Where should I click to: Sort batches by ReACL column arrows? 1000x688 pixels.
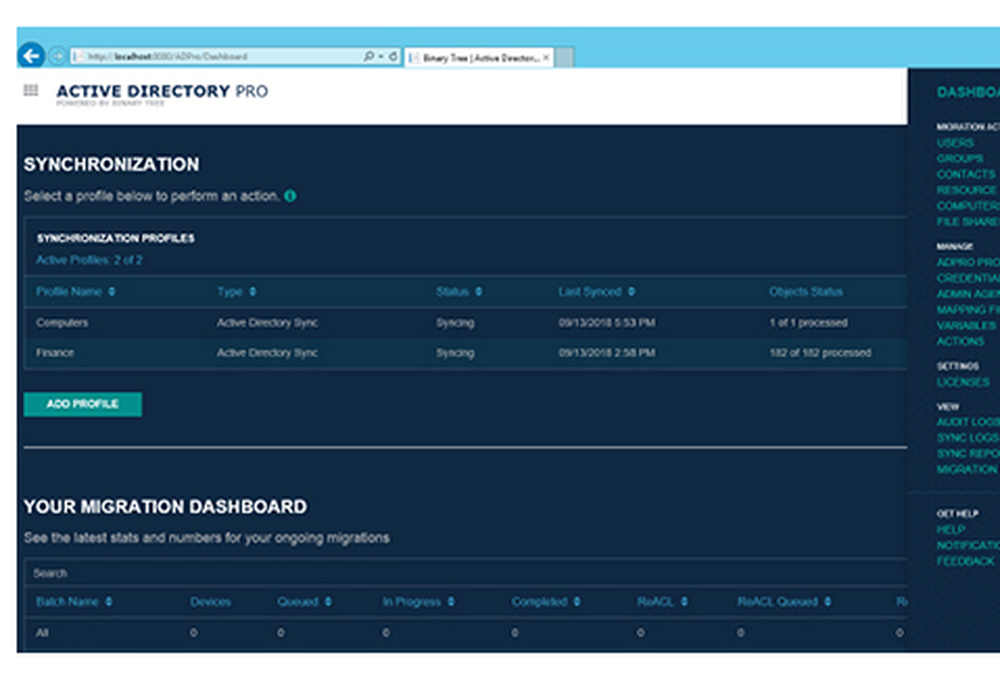tap(684, 601)
